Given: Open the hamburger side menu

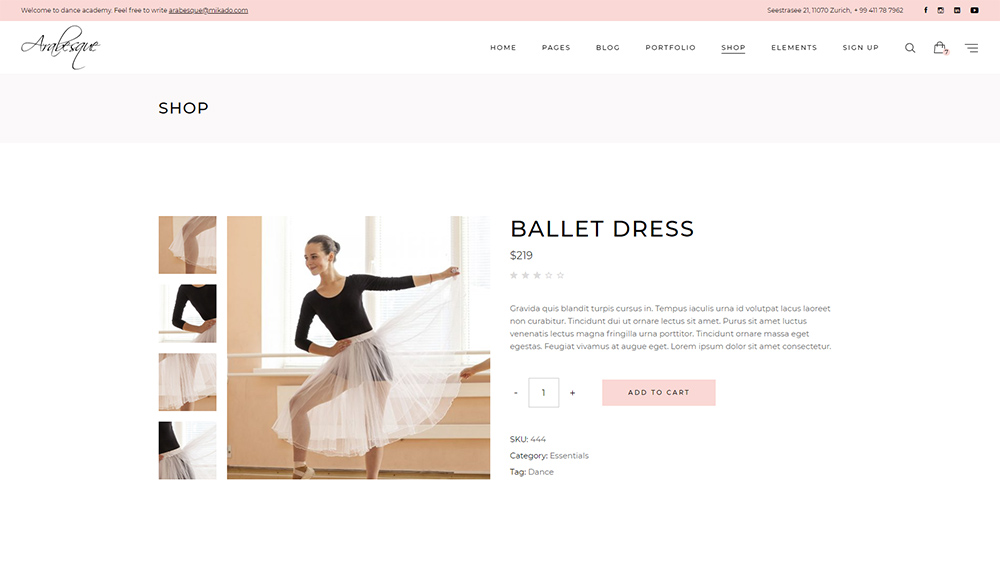Looking at the screenshot, I should (x=971, y=48).
